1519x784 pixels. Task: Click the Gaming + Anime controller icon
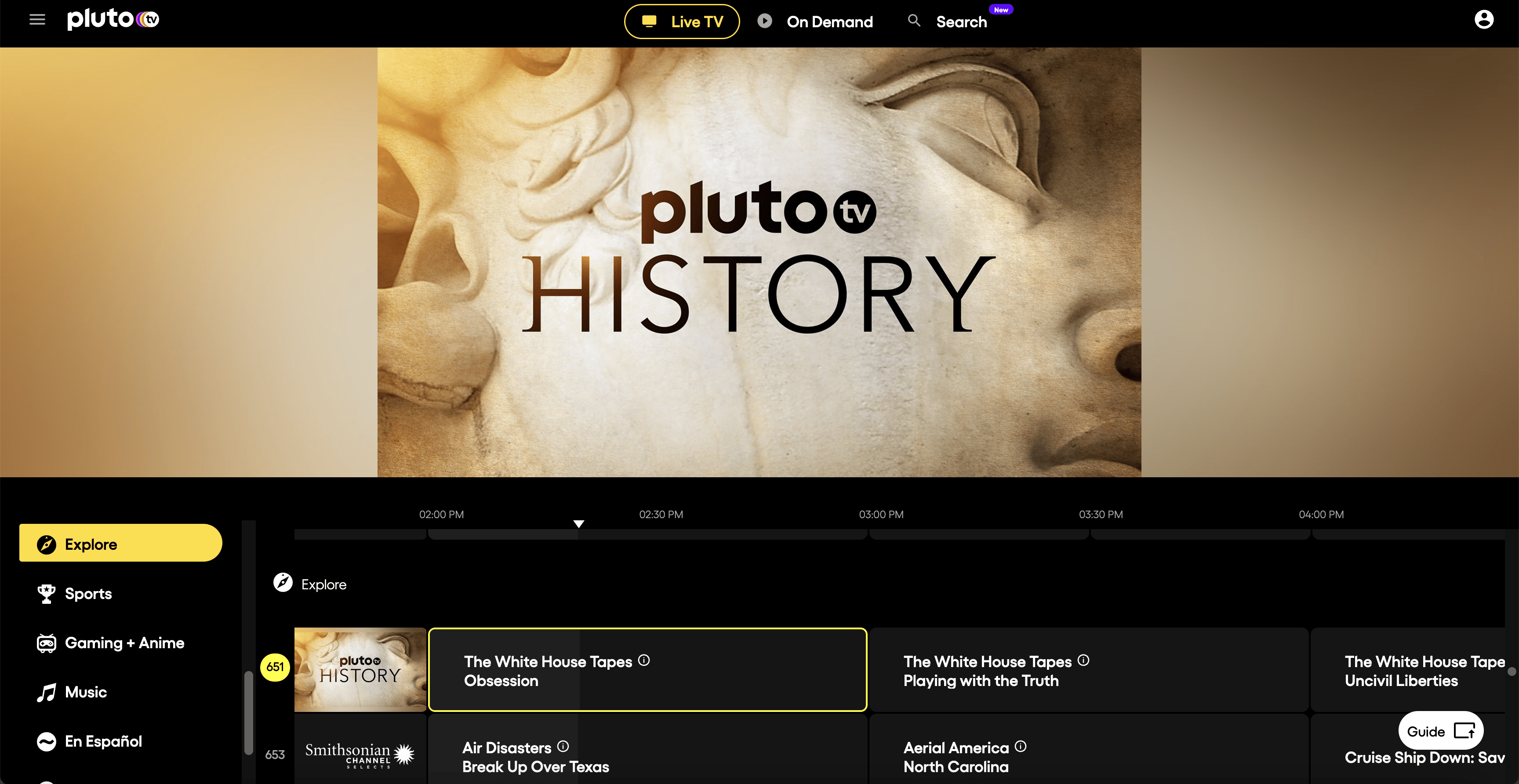(46, 643)
